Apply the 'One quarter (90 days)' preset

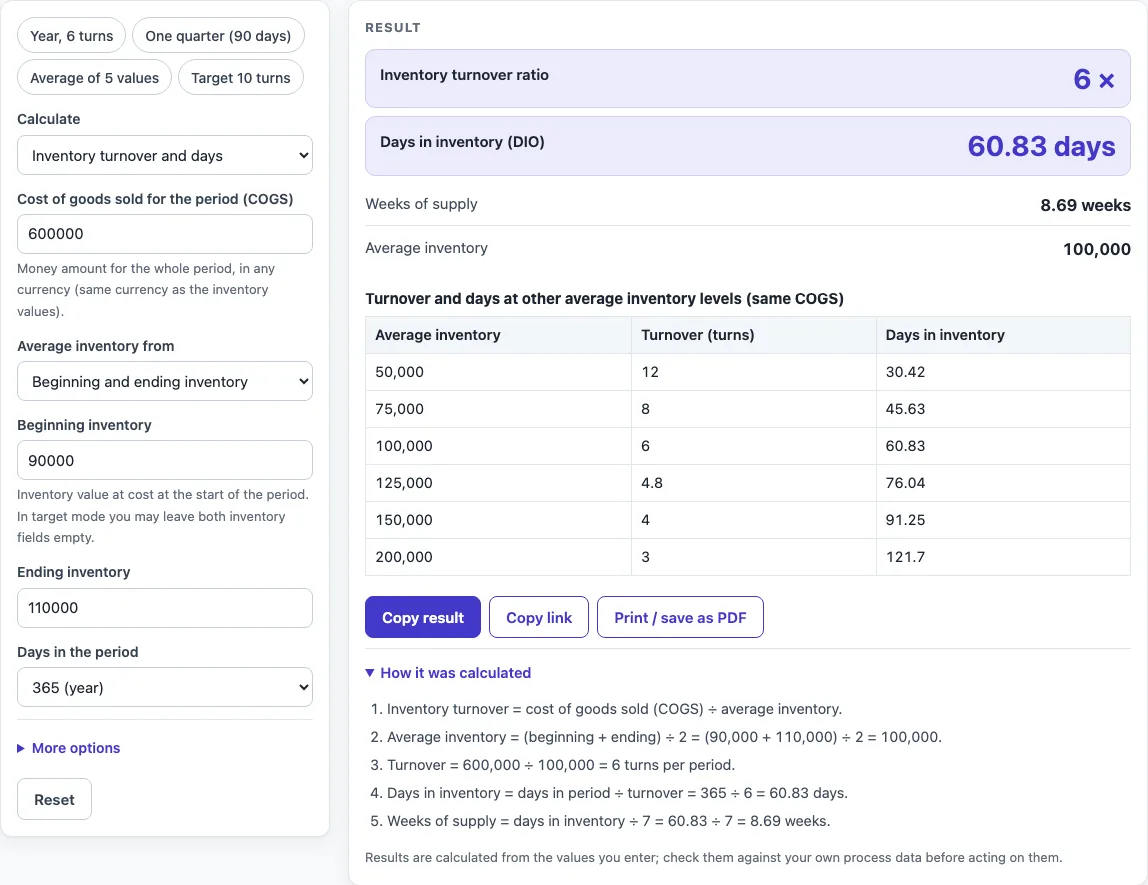coord(218,35)
